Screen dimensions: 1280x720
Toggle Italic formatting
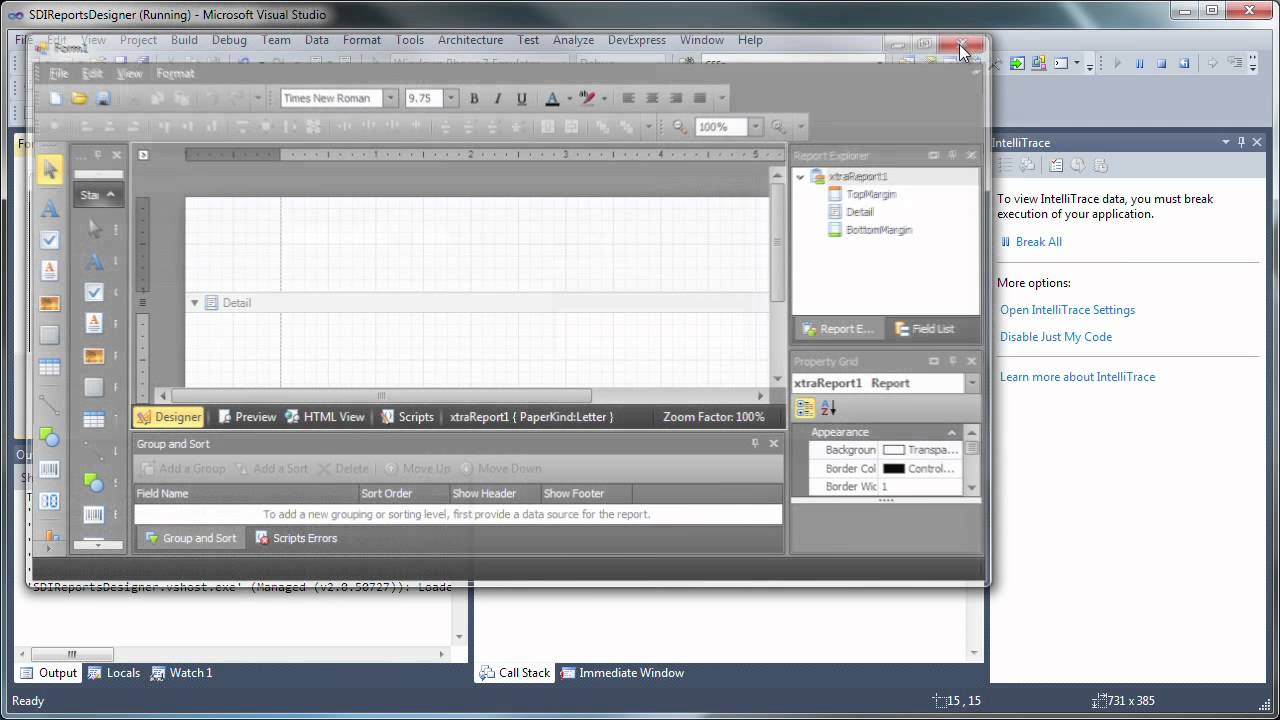[x=498, y=98]
